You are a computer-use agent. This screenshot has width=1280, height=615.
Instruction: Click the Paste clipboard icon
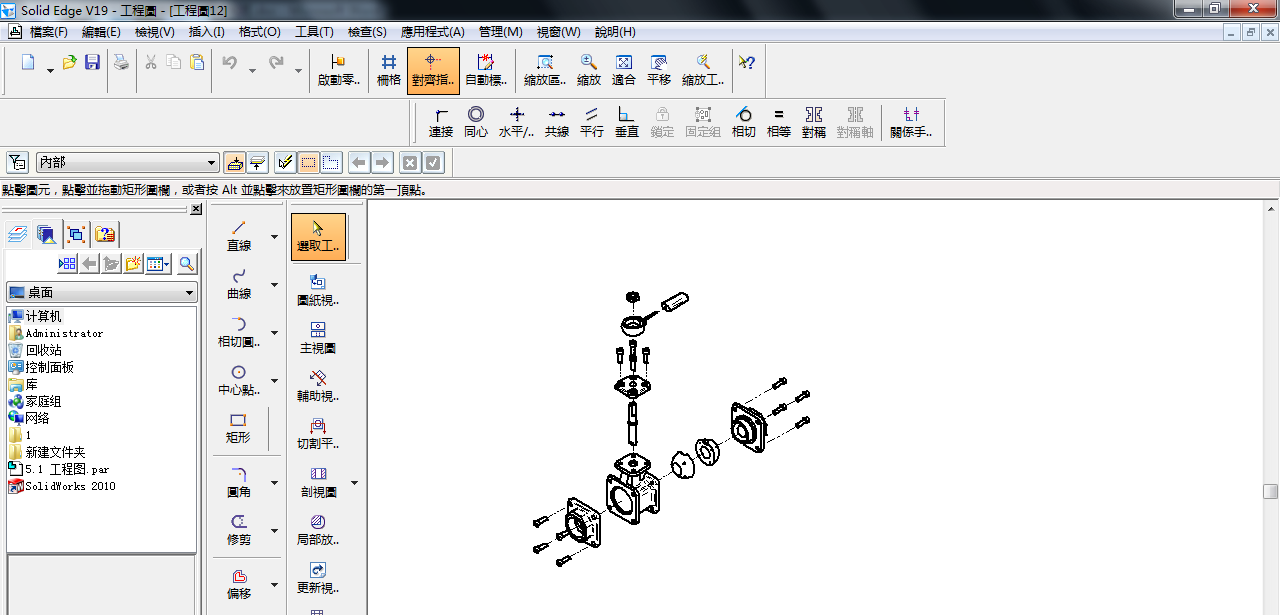click(x=197, y=63)
